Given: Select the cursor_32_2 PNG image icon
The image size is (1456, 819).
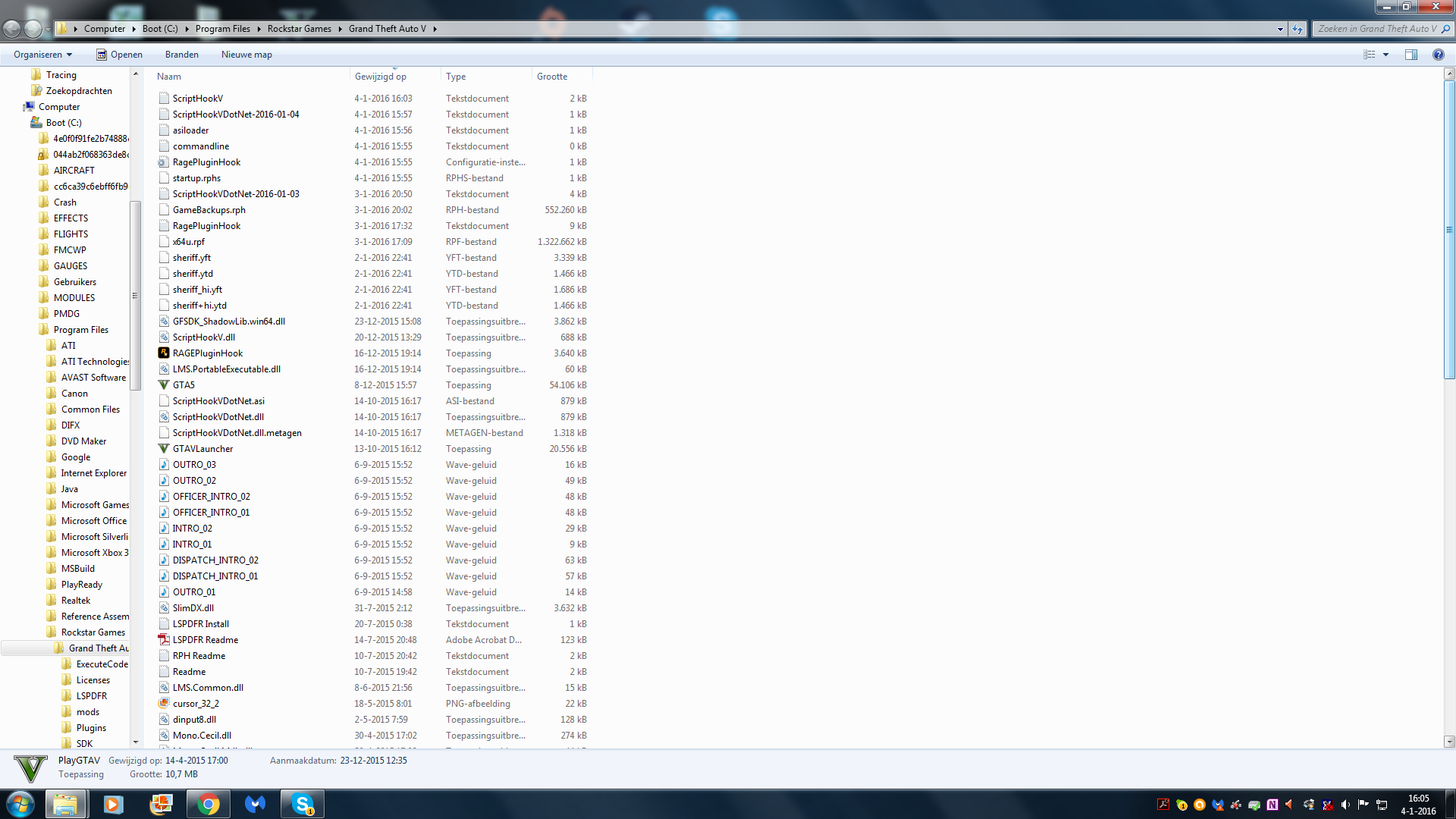Looking at the screenshot, I should click(163, 703).
